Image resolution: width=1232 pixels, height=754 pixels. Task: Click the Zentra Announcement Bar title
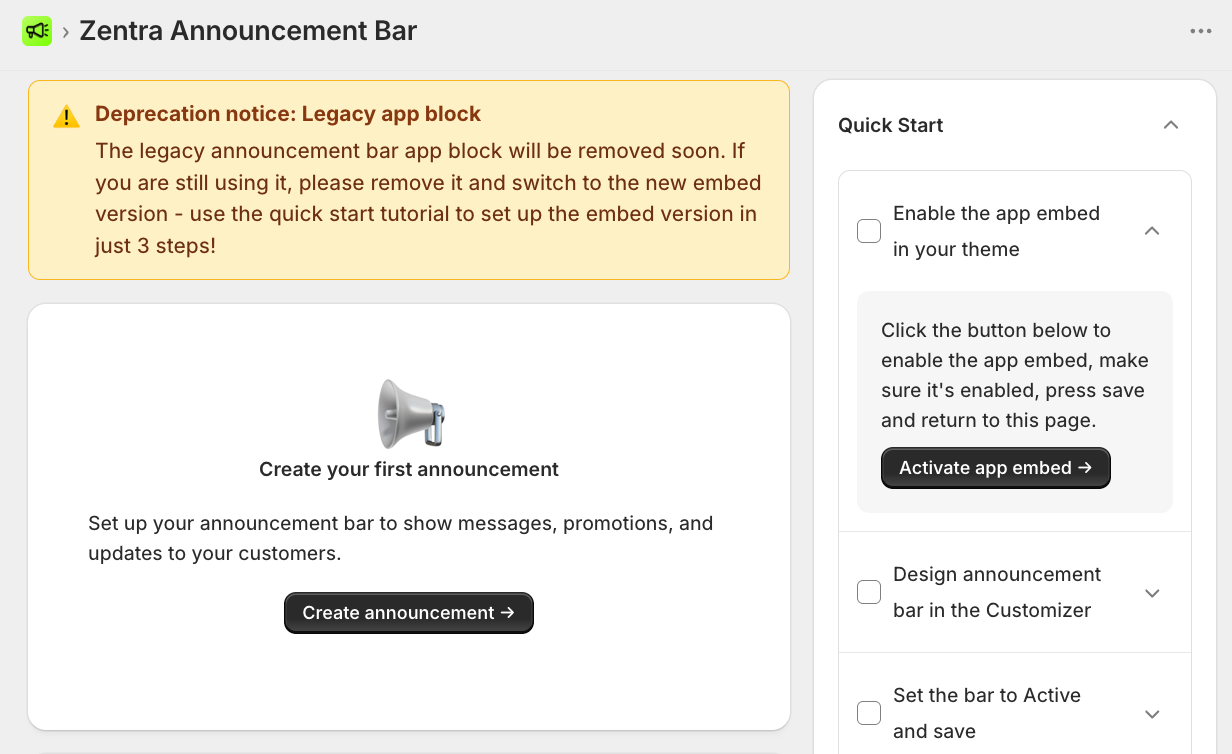point(248,31)
